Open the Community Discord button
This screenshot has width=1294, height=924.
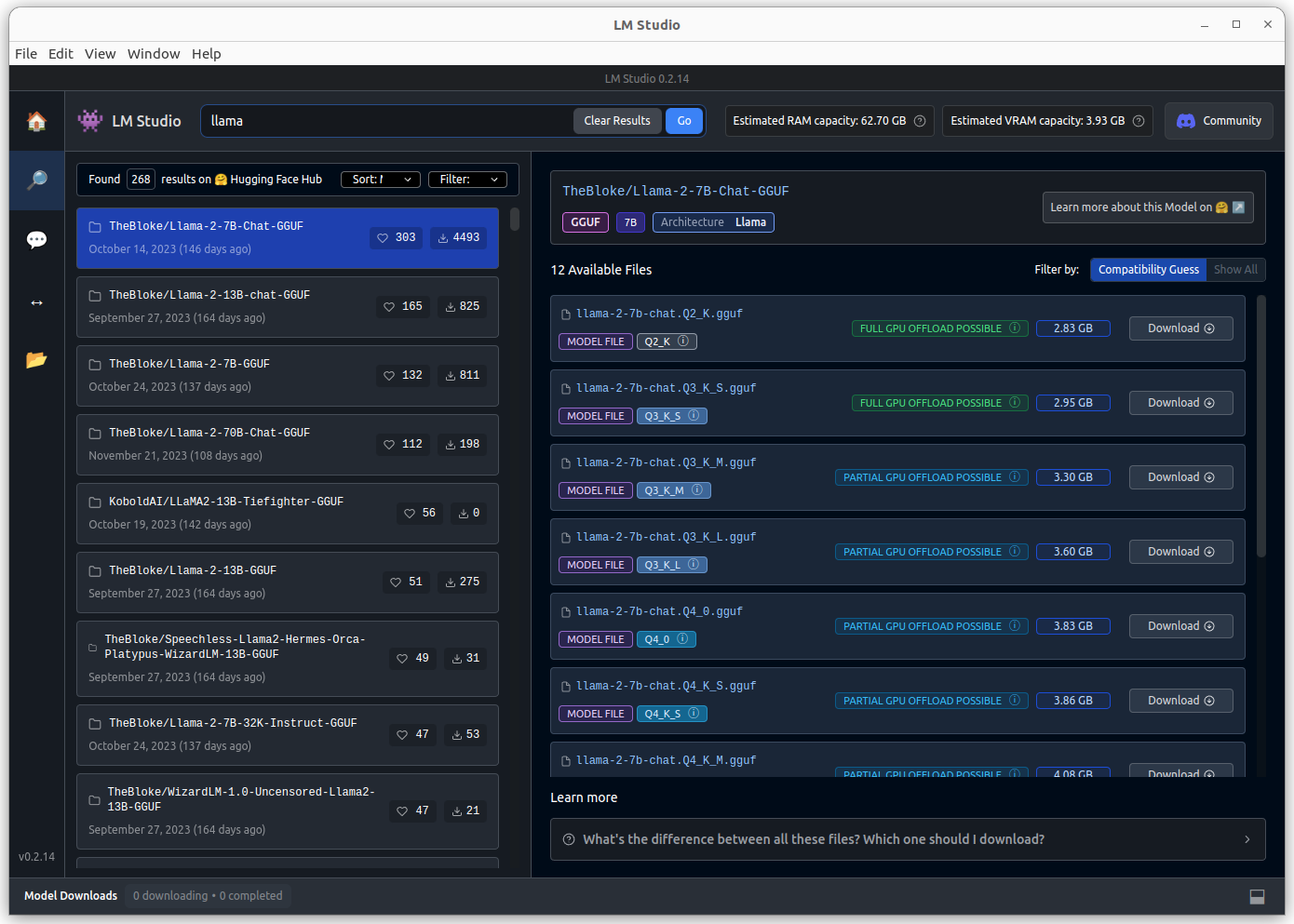pos(1219,121)
